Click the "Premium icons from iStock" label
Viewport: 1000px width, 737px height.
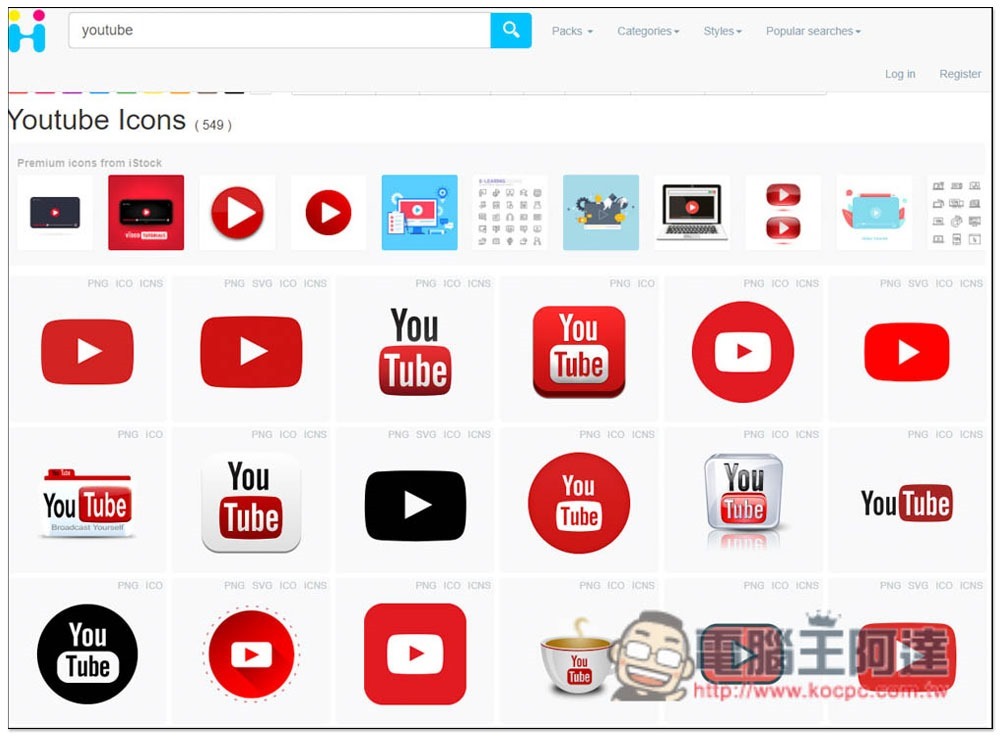tap(89, 163)
